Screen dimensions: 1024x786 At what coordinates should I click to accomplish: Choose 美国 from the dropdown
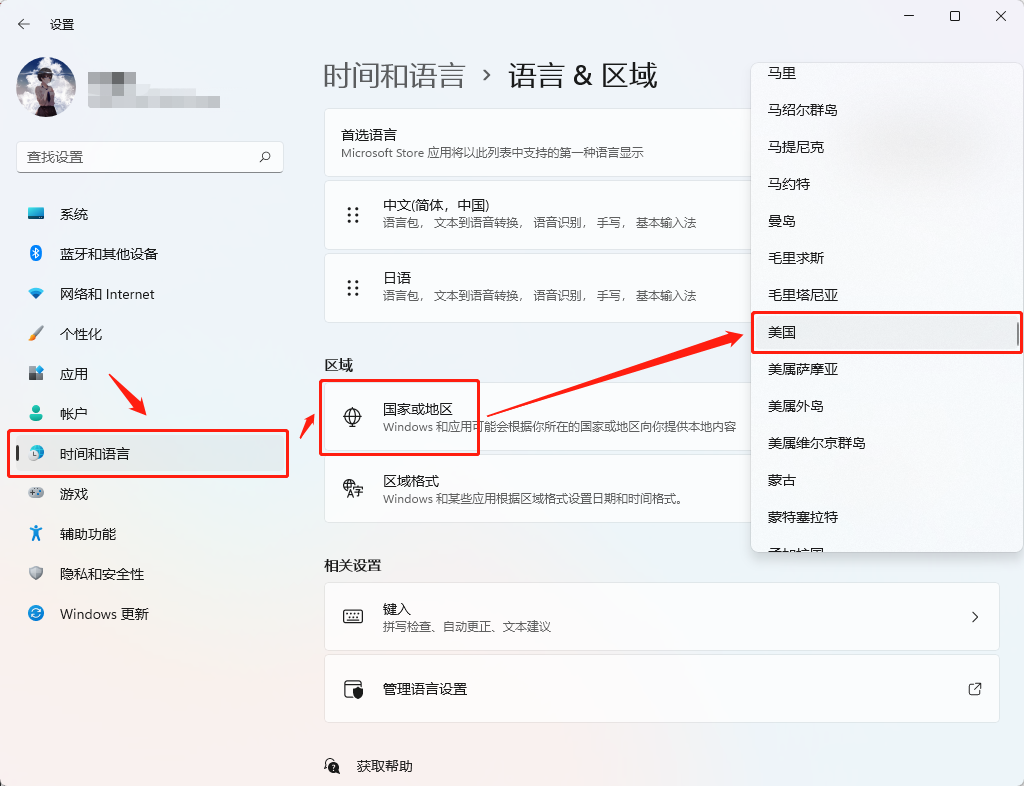coord(886,332)
